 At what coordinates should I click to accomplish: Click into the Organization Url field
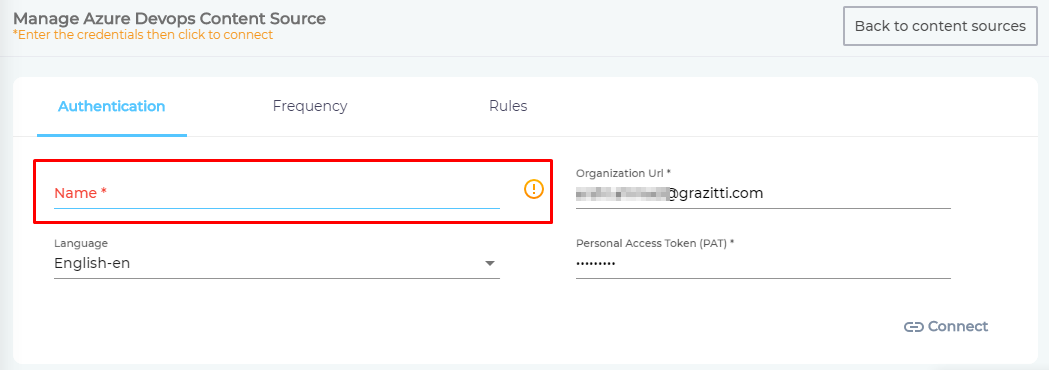[x=763, y=194]
